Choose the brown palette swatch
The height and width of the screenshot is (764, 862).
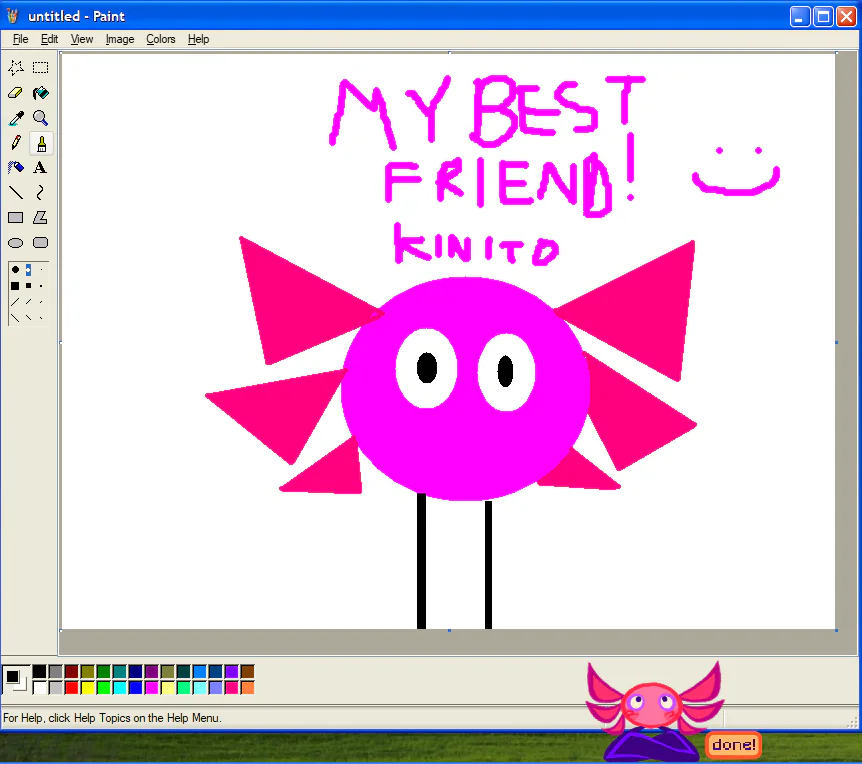pos(248,672)
